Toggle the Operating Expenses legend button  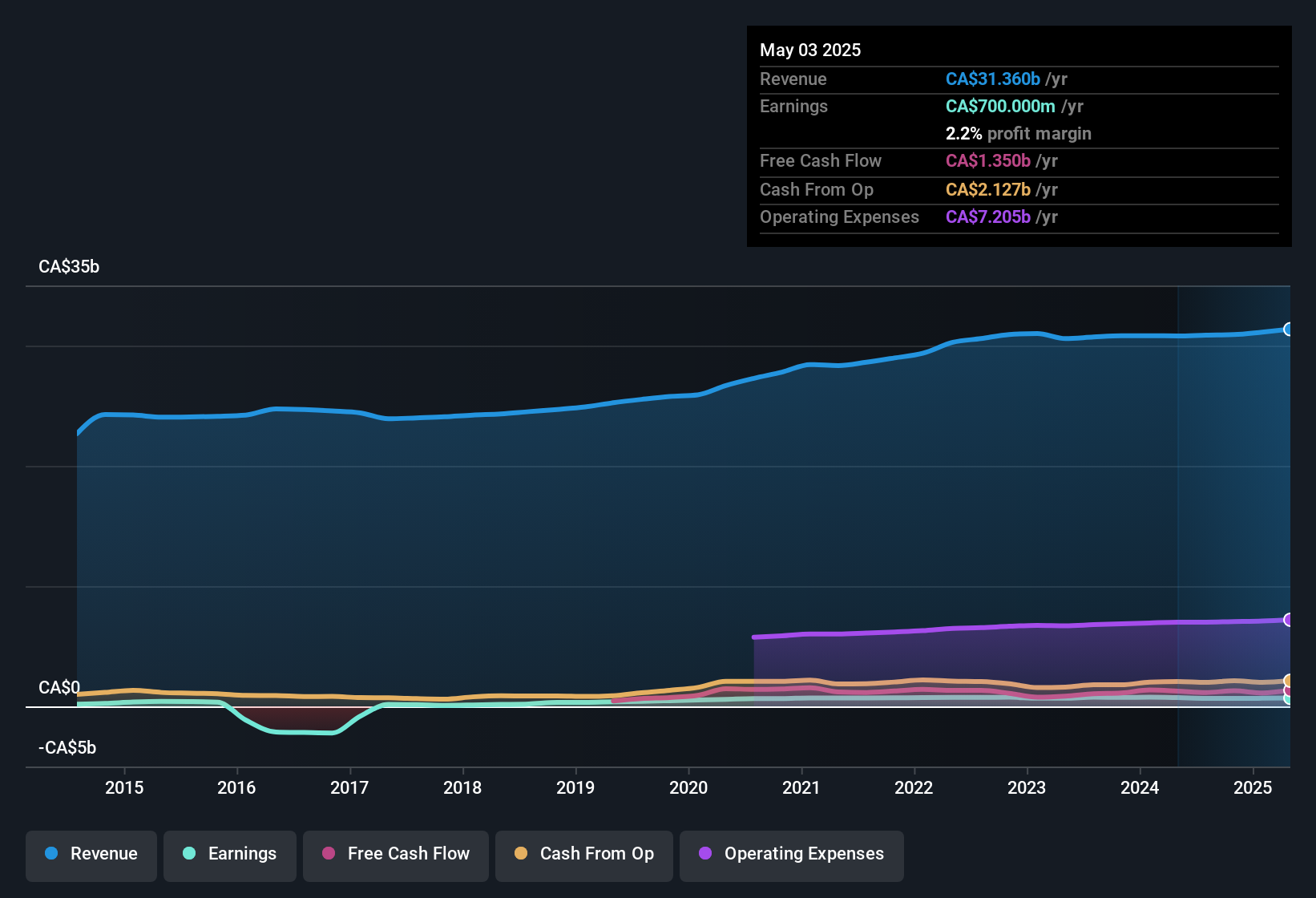click(792, 855)
